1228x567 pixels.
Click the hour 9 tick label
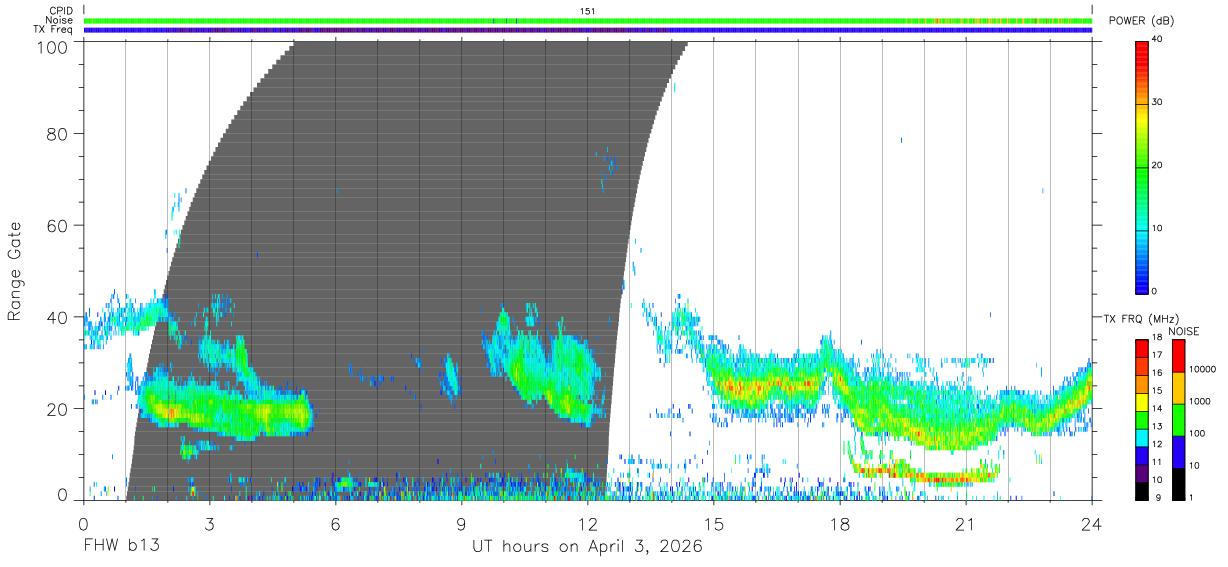click(x=461, y=523)
